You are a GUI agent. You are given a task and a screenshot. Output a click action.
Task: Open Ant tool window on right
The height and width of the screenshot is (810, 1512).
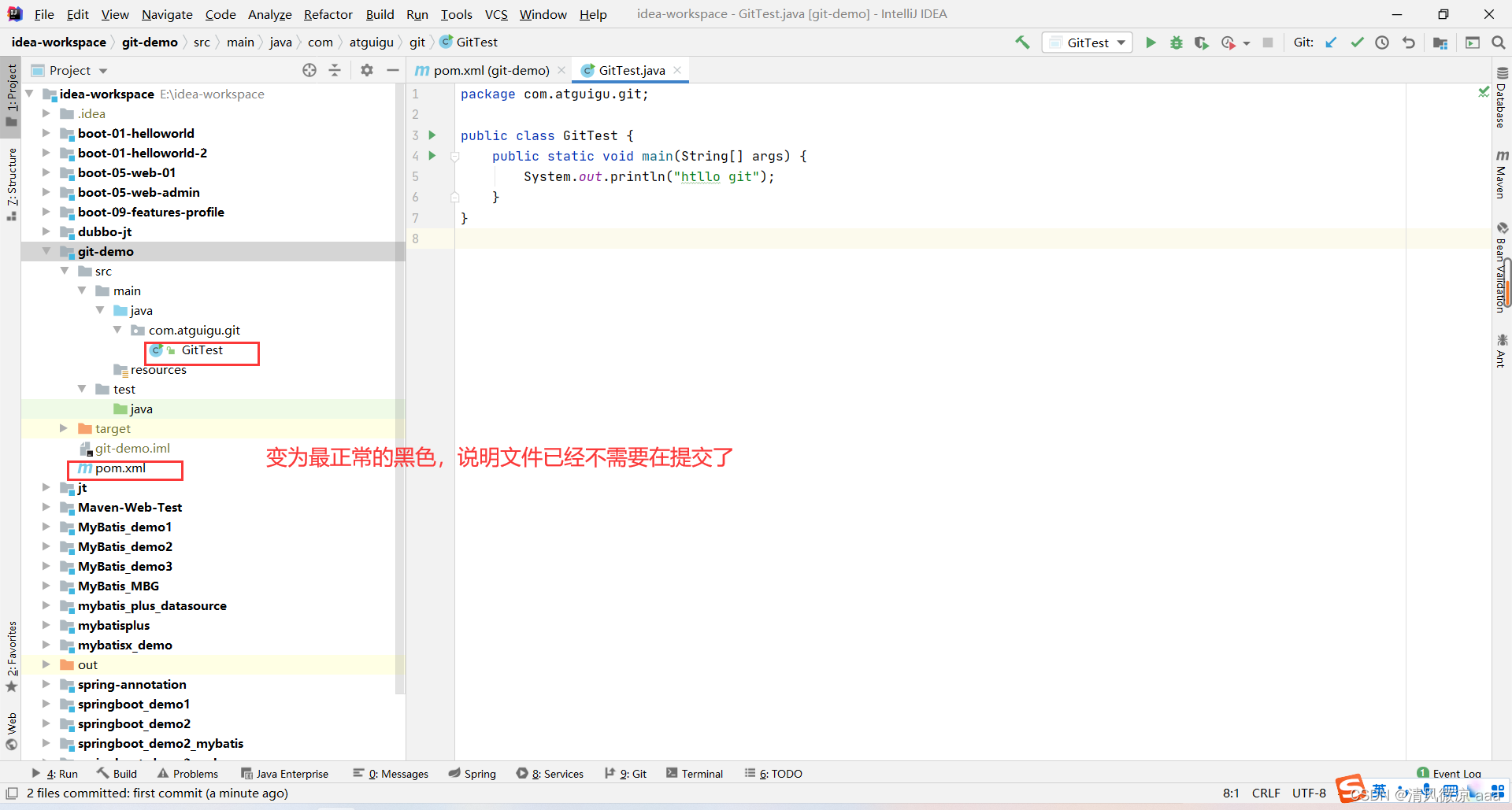[x=1502, y=350]
